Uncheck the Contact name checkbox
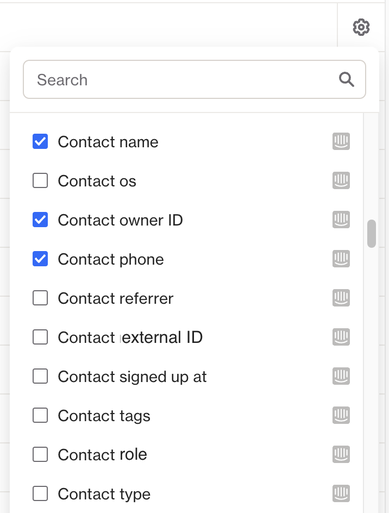This screenshot has height=513, width=389. click(x=40, y=141)
